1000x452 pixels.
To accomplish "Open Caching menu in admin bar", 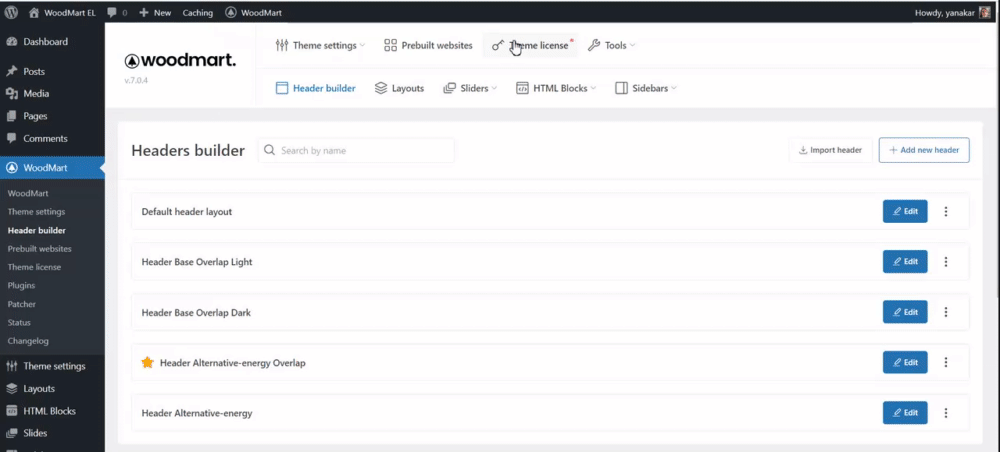I will click(198, 13).
